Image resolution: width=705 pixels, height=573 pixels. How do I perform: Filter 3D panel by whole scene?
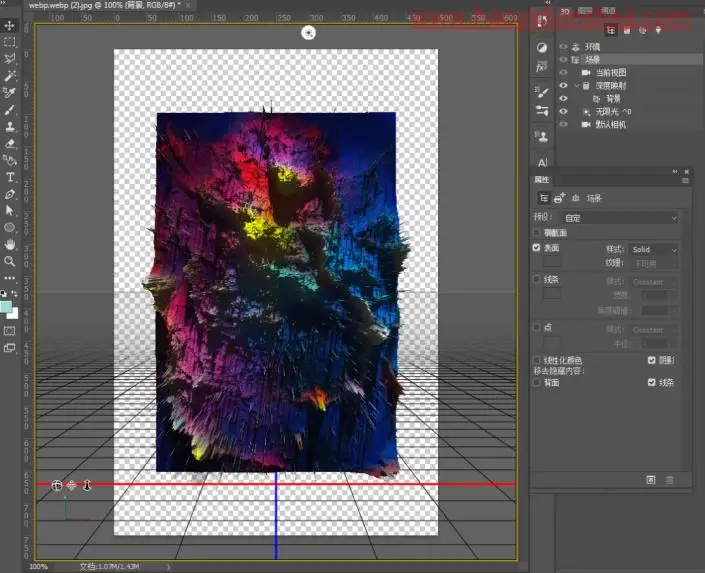(611, 31)
